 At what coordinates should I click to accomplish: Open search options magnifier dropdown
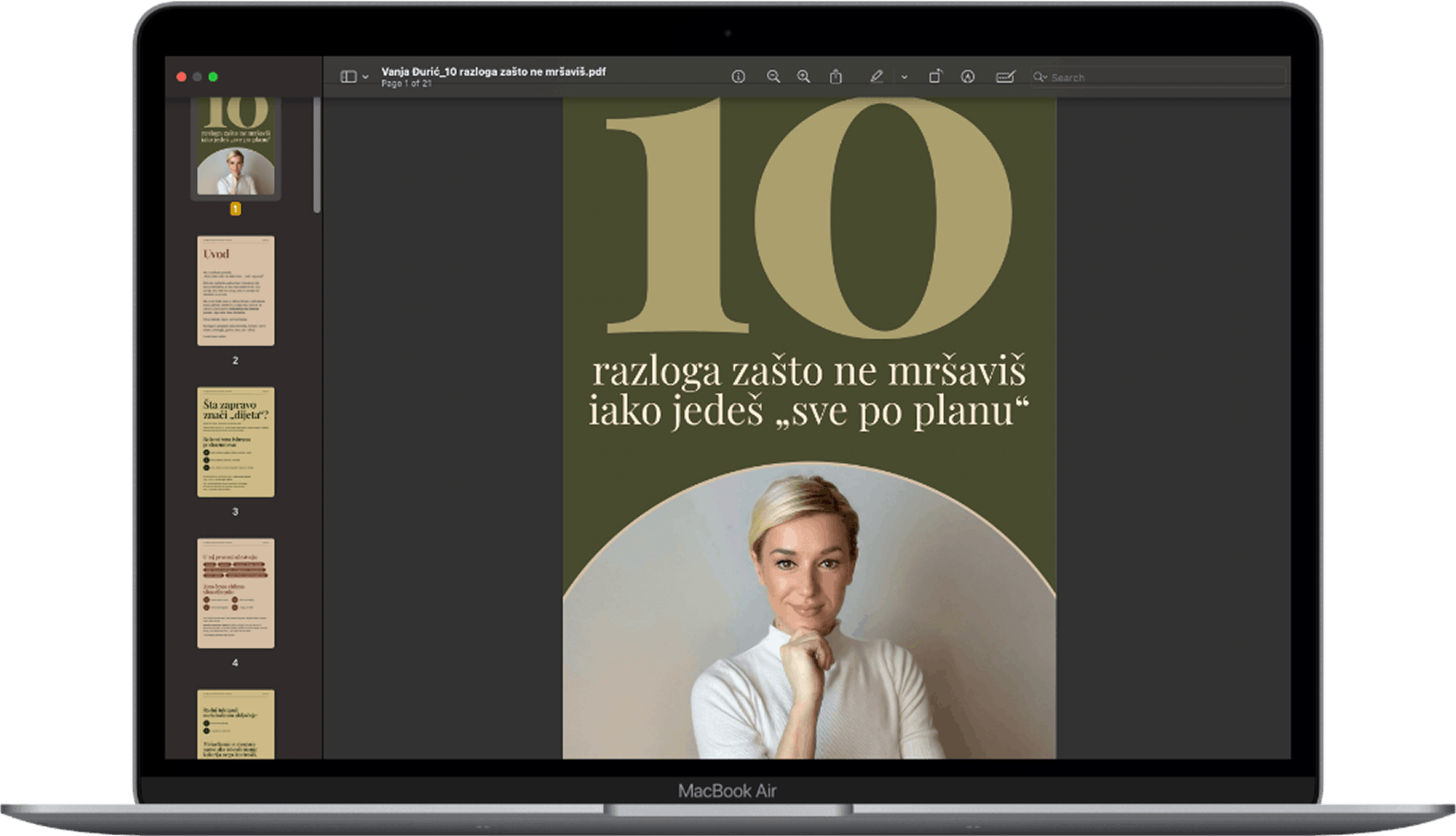coord(1040,77)
